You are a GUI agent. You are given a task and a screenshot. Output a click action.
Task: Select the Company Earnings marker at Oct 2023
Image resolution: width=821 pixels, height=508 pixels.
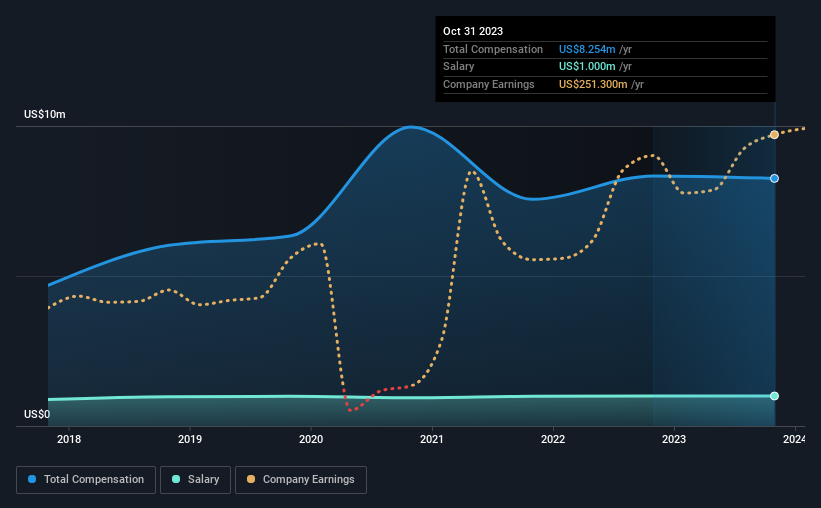tap(774, 135)
